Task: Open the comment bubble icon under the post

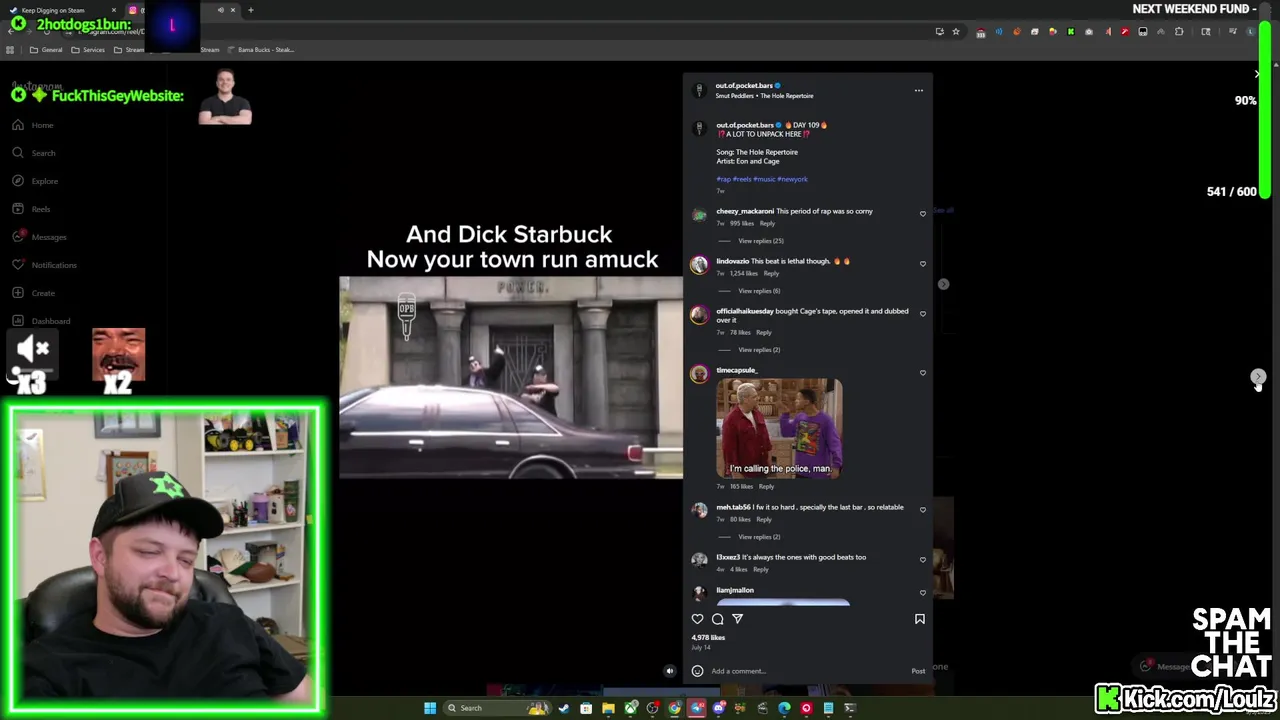Action: coord(717,619)
